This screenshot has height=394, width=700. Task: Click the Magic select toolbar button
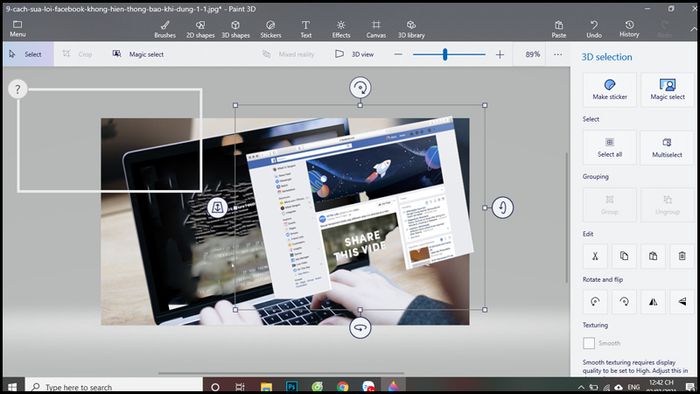pyautogui.click(x=138, y=54)
